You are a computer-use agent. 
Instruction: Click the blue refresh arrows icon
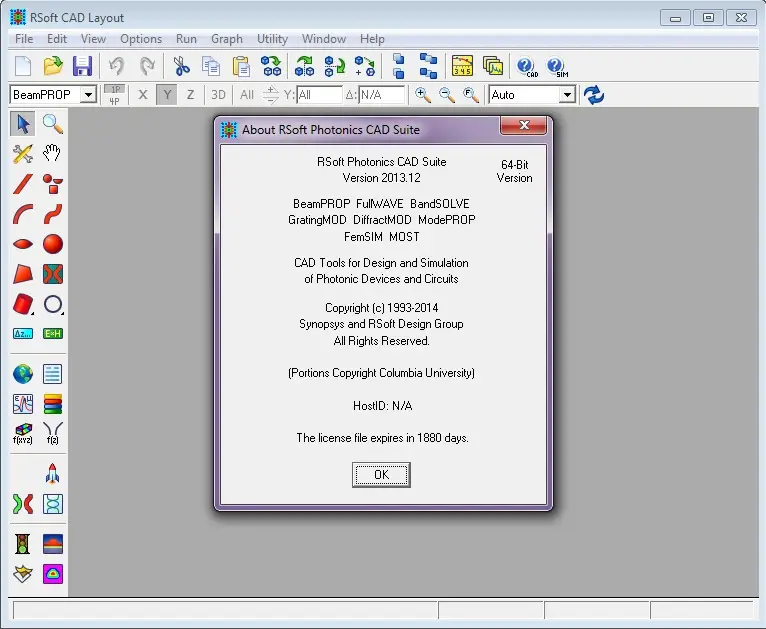[594, 95]
